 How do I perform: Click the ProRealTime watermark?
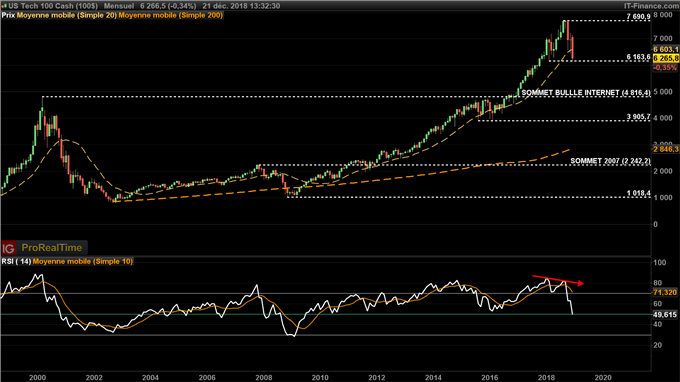point(52,248)
